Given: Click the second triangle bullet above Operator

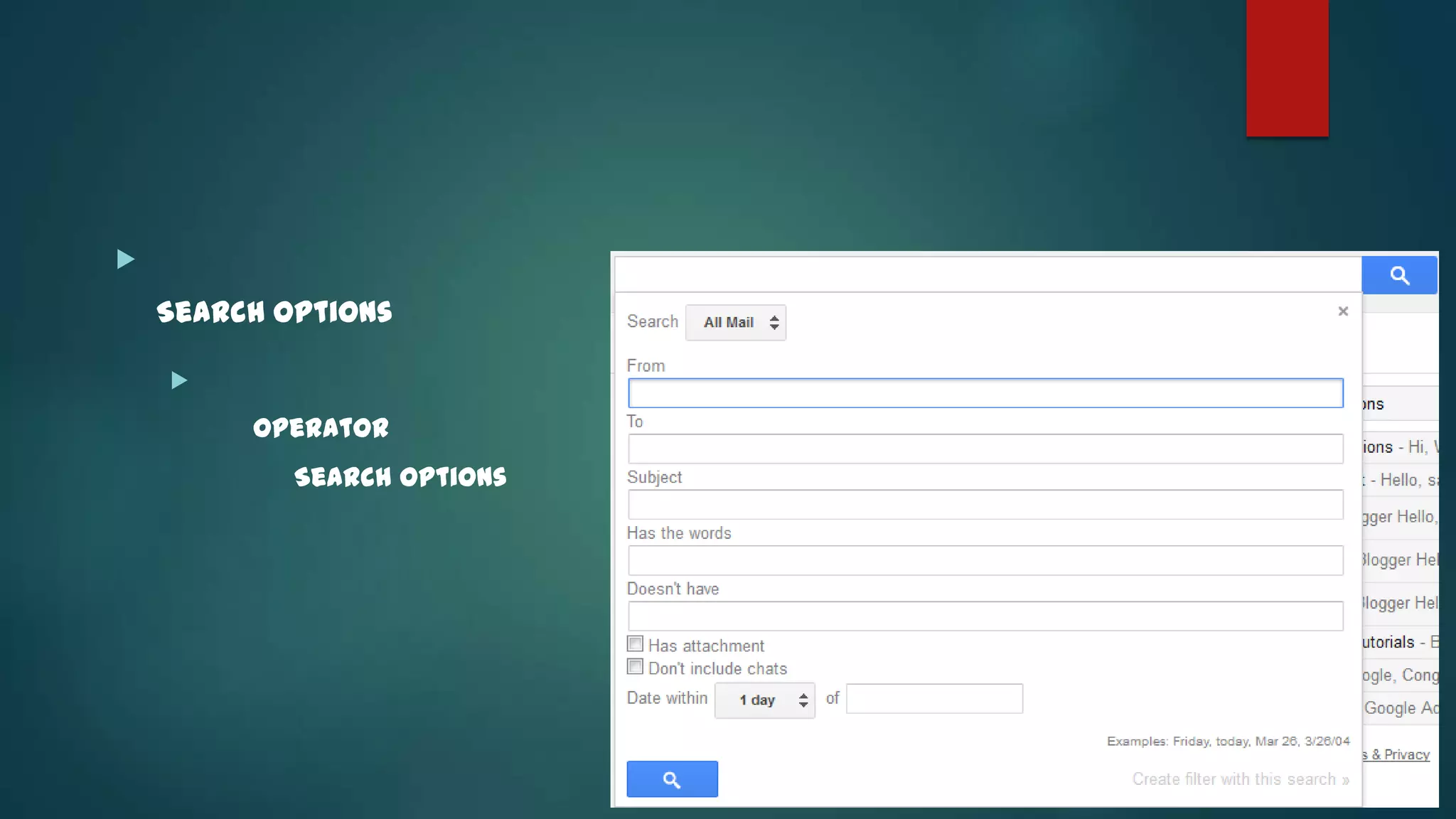Looking at the screenshot, I should [179, 380].
